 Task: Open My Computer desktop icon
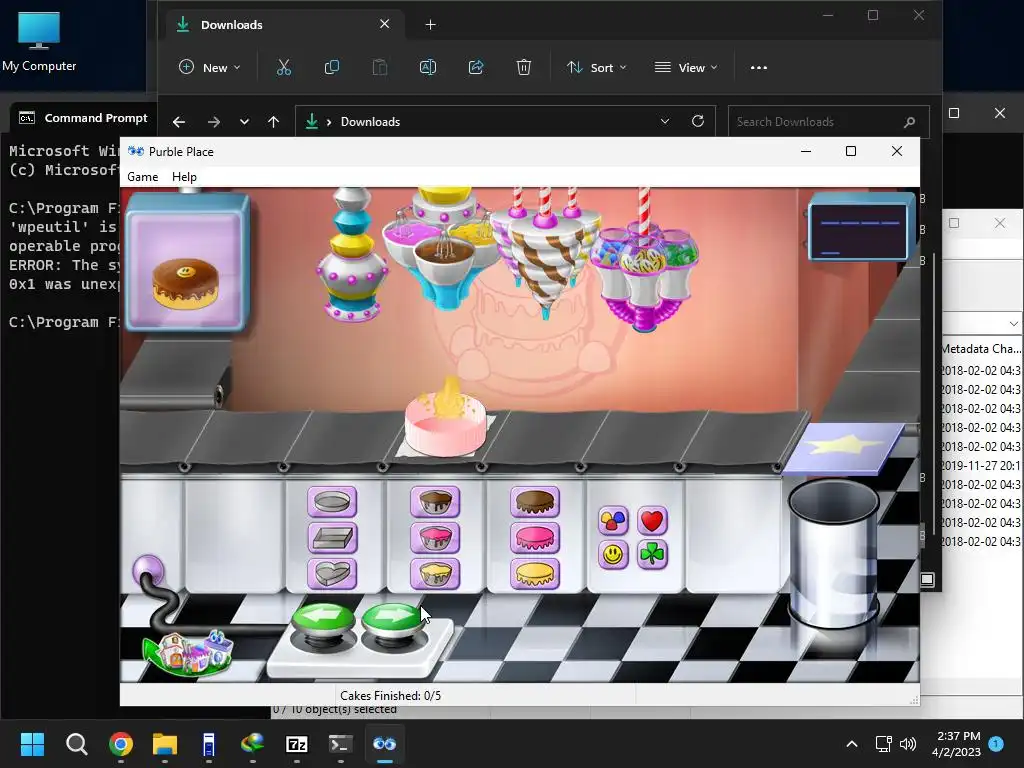click(x=39, y=41)
